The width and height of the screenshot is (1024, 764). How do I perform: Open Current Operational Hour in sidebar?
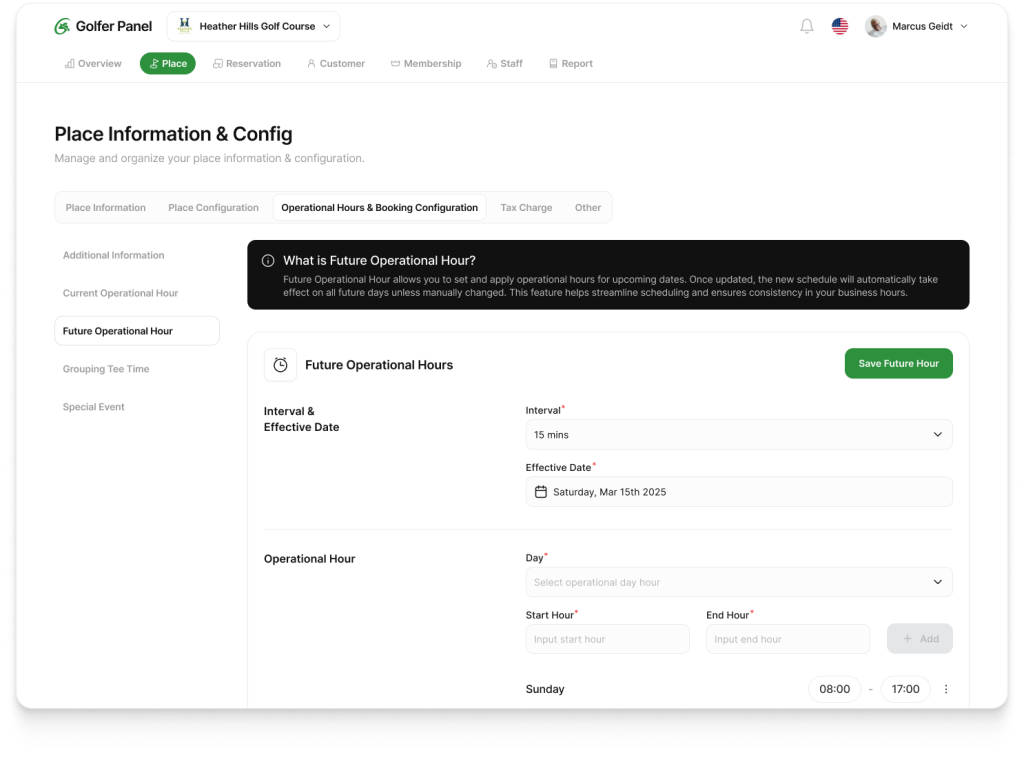pos(120,293)
